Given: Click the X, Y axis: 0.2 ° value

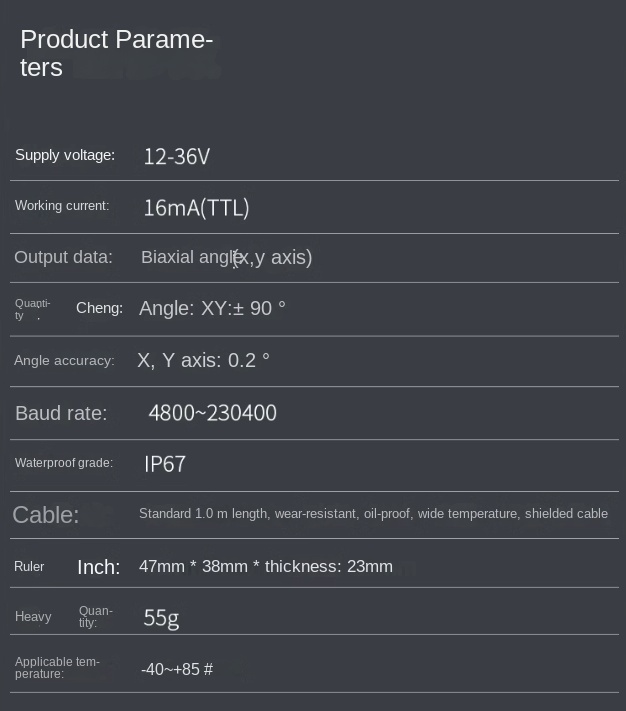Looking at the screenshot, I should tap(203, 360).
